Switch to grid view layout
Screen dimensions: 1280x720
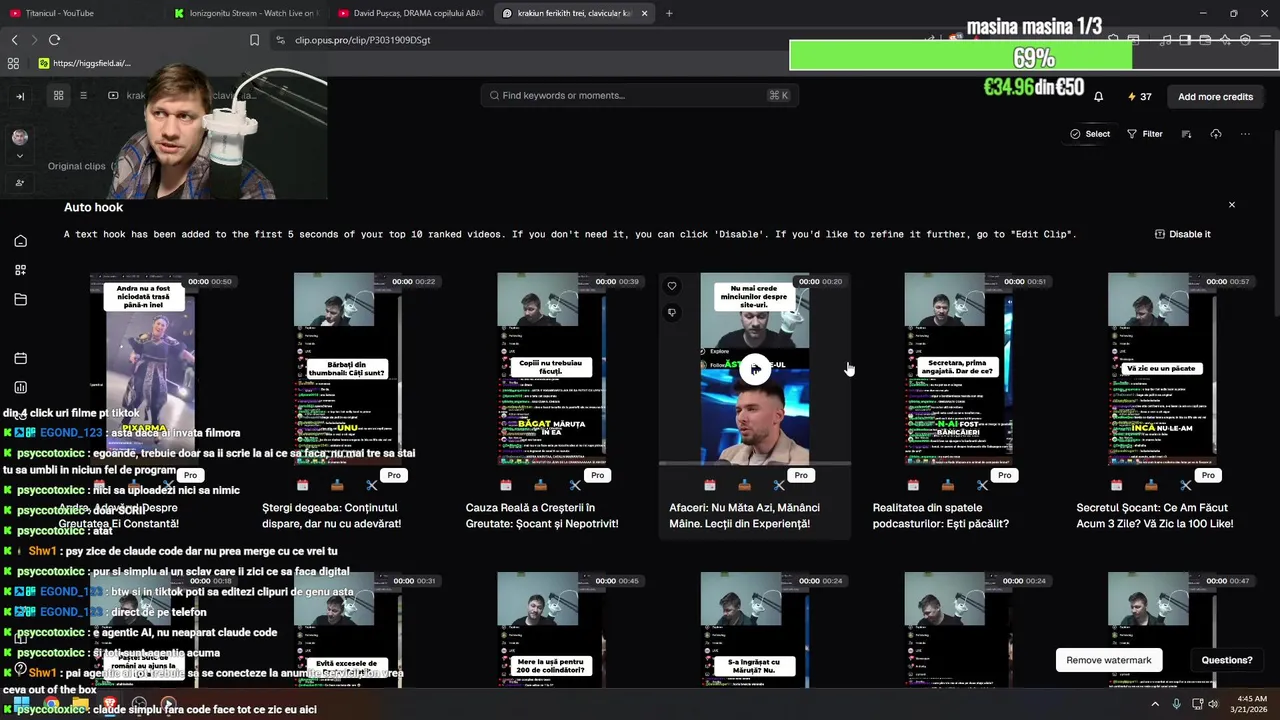(59, 96)
